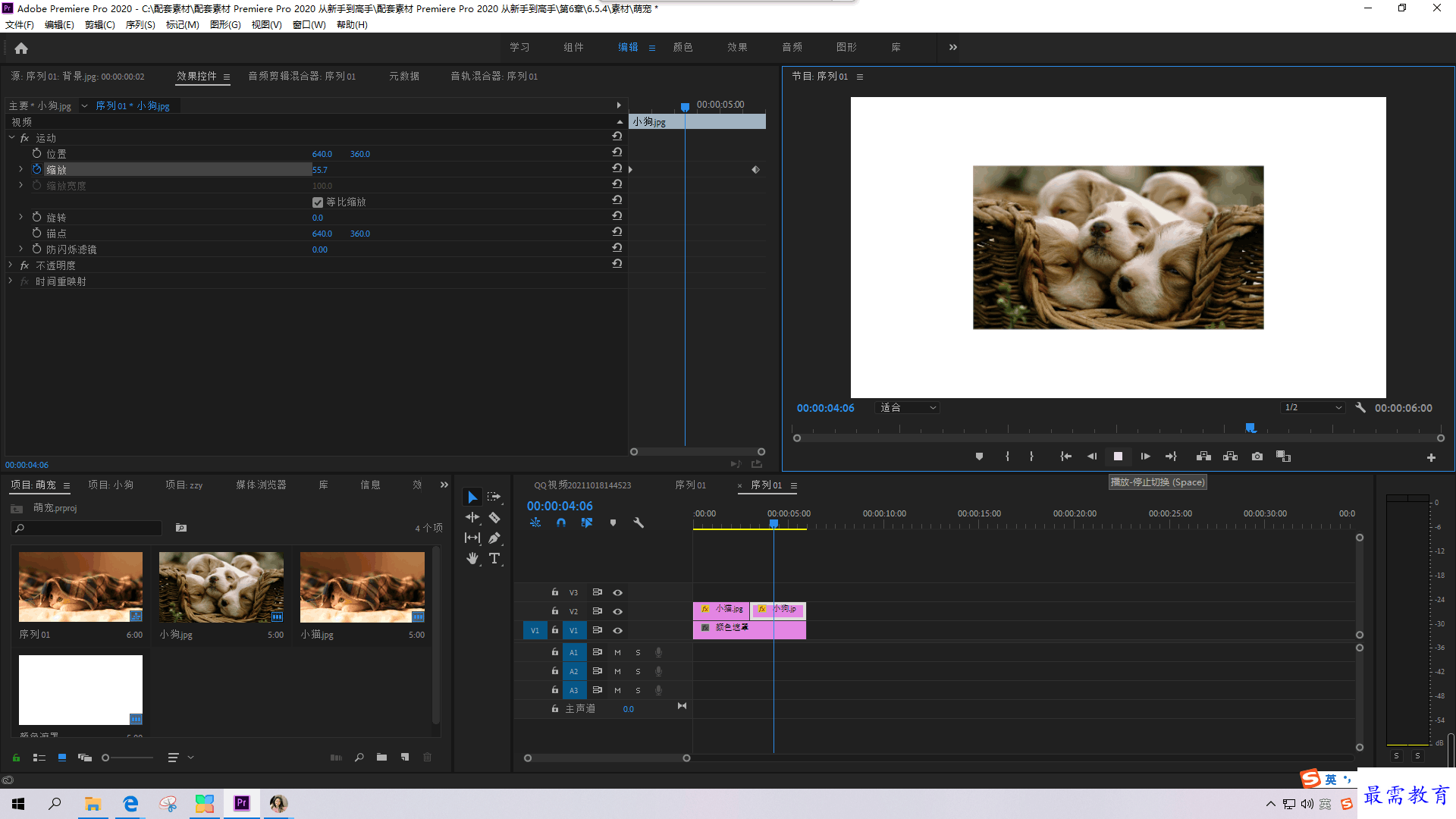Expand the 旋转 property row
1456x819 pixels.
21,217
